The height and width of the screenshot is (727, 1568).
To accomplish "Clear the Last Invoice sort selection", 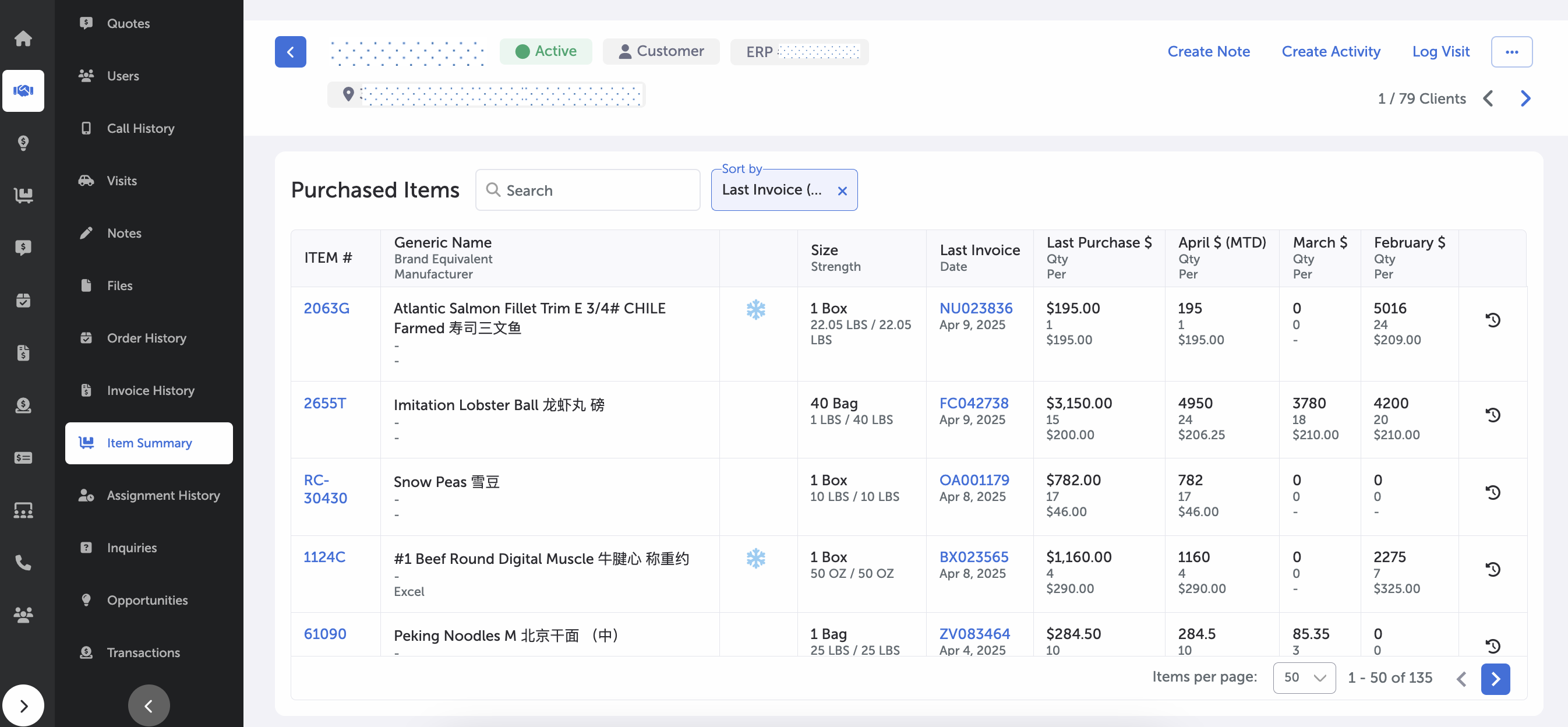I will click(x=842, y=191).
